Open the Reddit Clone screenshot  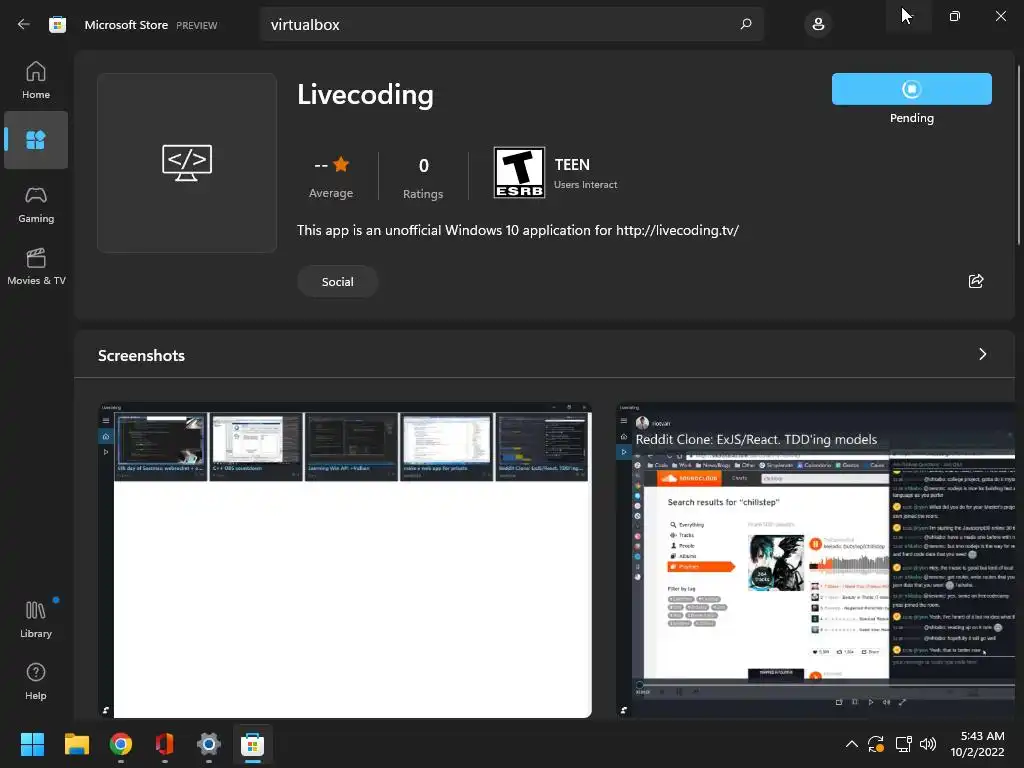(816, 560)
